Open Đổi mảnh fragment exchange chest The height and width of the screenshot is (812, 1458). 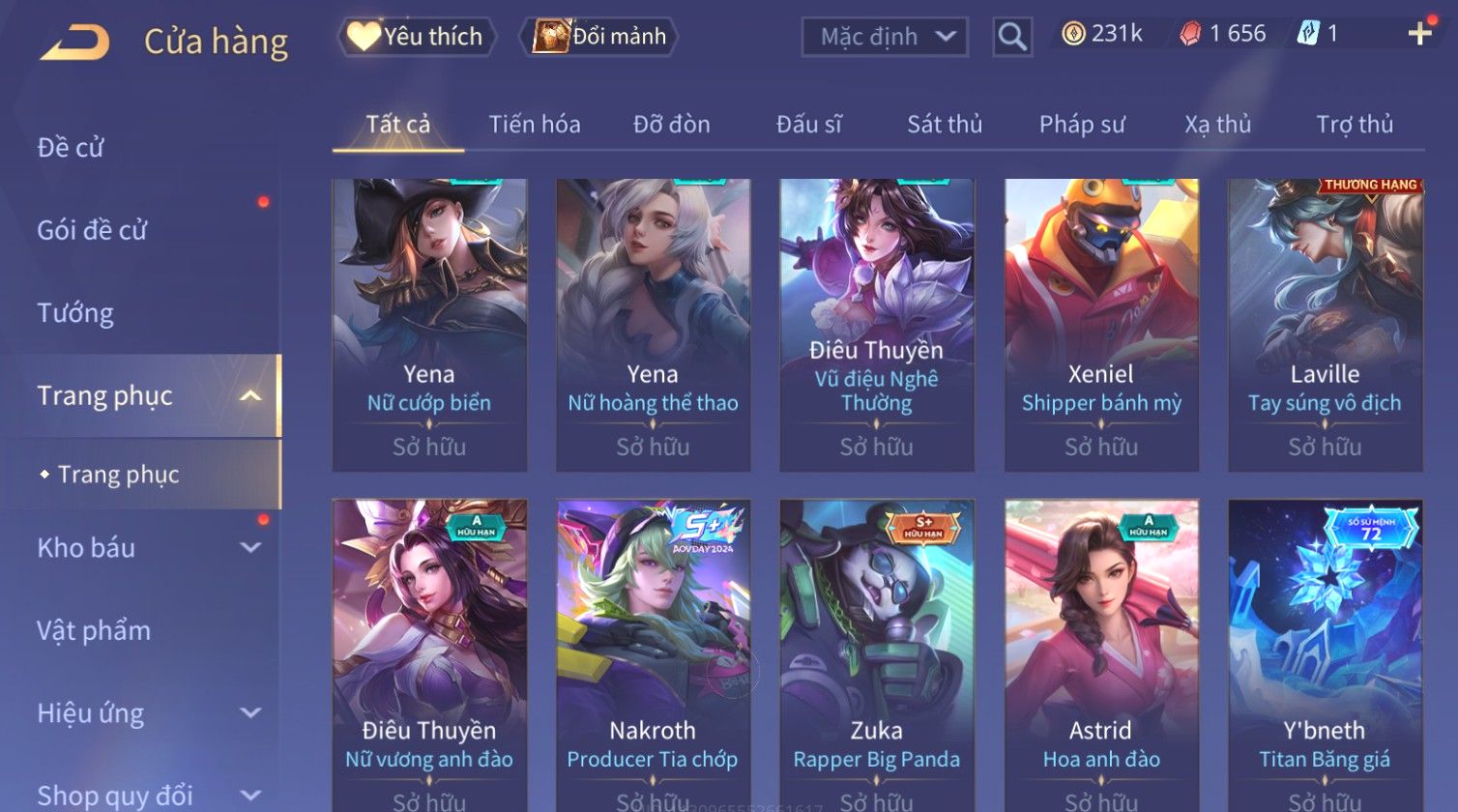(x=600, y=37)
